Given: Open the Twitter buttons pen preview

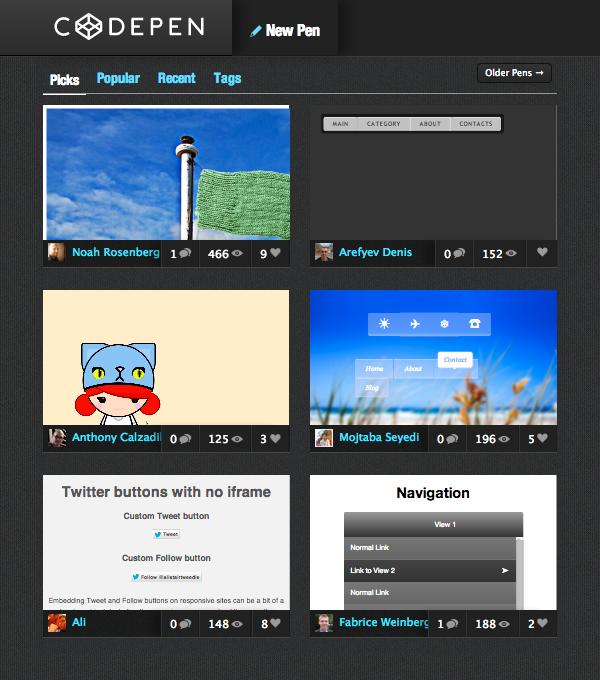Looking at the screenshot, I should [166, 543].
